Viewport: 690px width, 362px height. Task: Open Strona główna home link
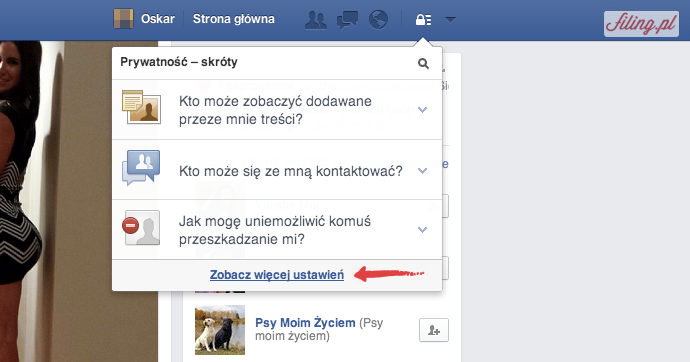coord(234,19)
